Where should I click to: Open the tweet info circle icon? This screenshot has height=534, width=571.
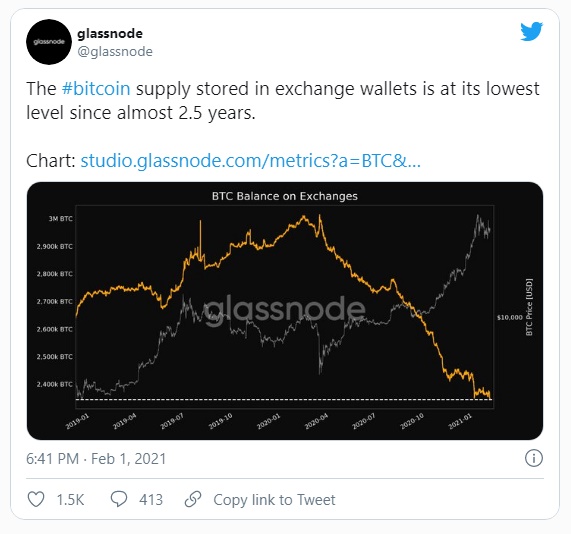(534, 458)
